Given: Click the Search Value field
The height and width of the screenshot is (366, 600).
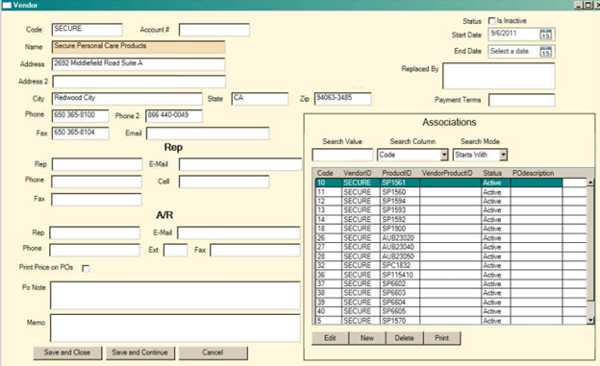Looking at the screenshot, I should coord(342,155).
